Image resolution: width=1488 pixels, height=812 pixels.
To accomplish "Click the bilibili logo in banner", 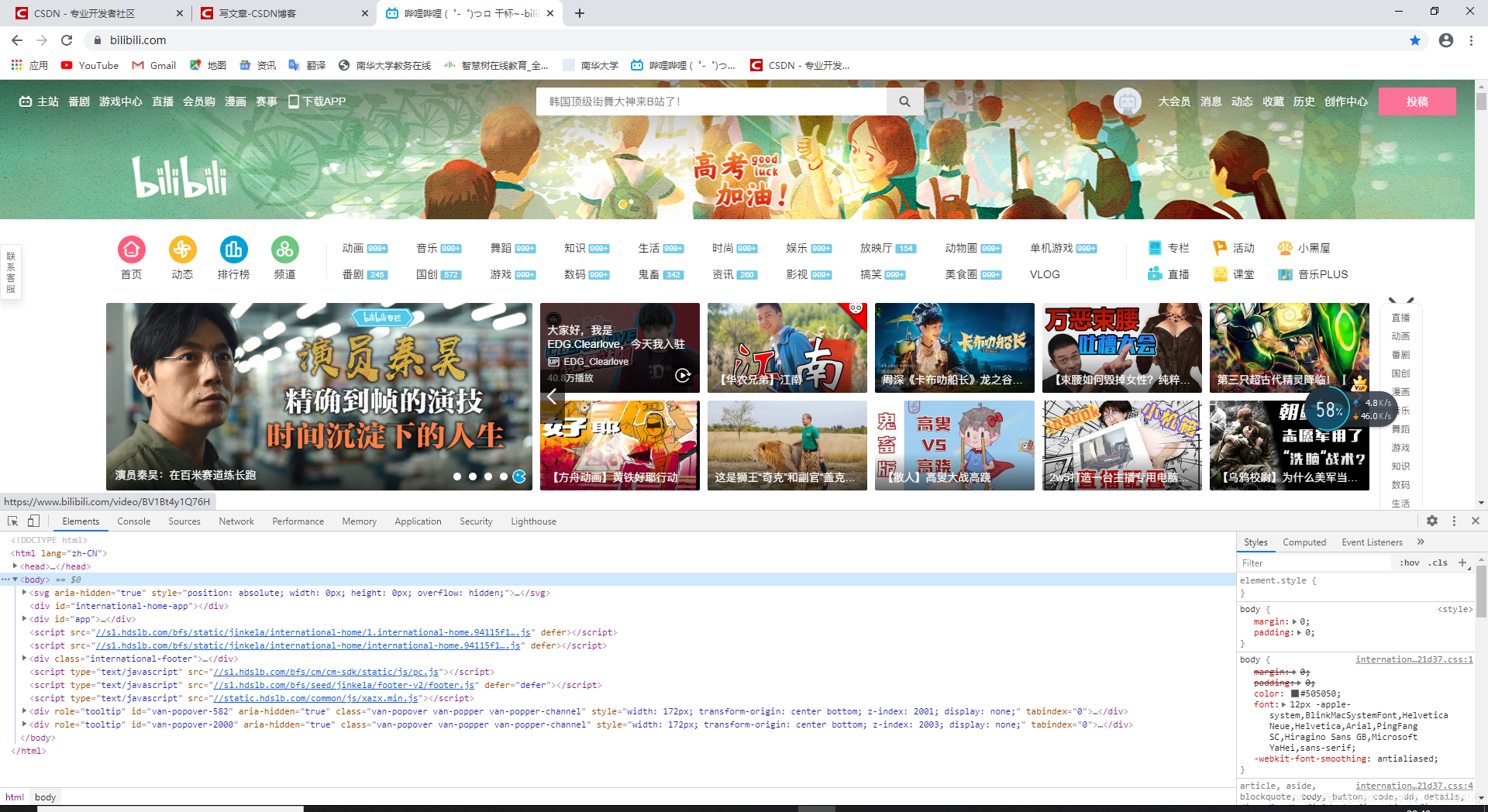I will (x=181, y=177).
